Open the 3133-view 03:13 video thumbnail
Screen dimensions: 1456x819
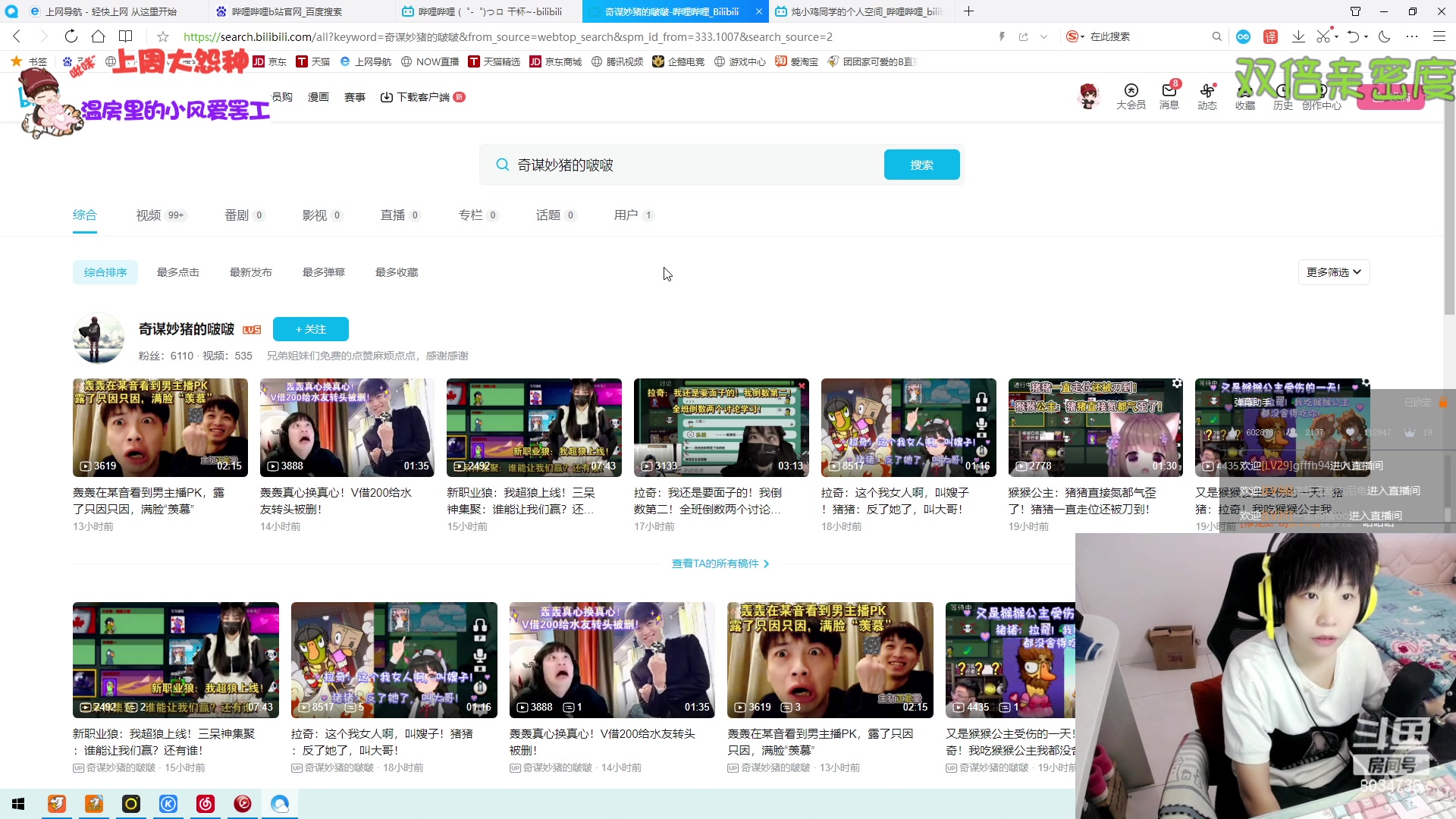tap(721, 428)
